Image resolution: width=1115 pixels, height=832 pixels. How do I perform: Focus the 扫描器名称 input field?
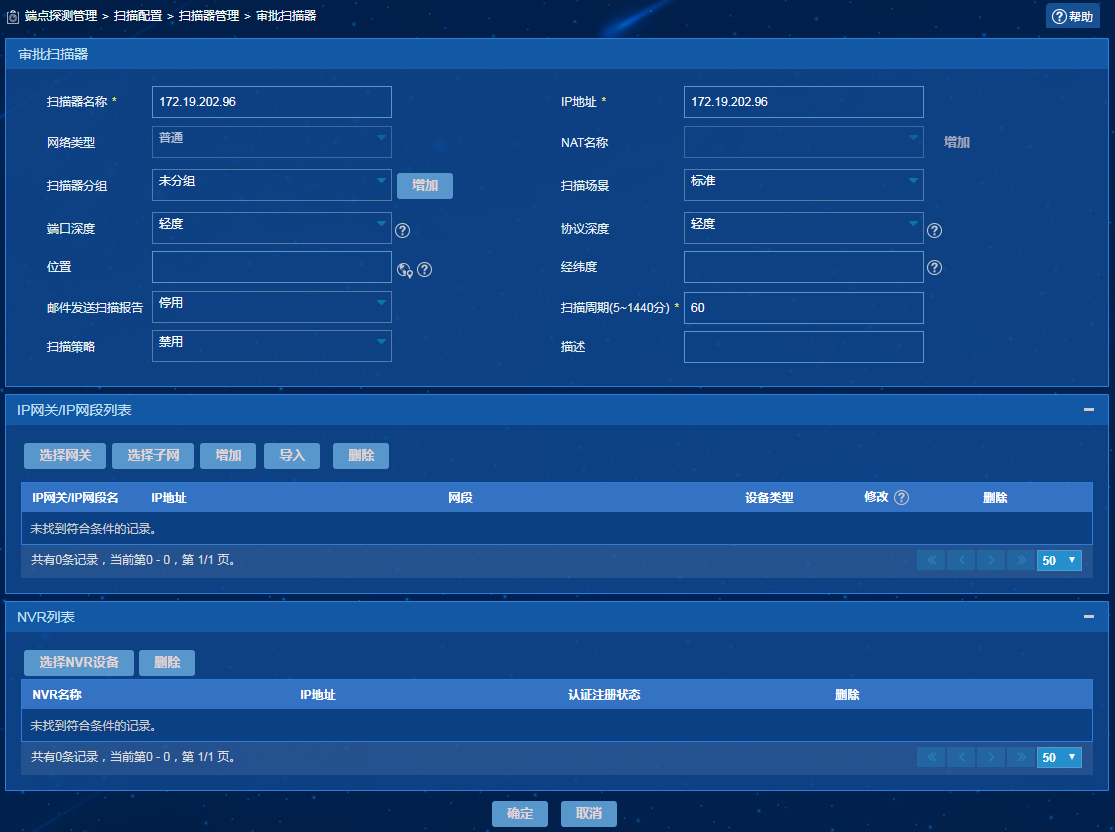[272, 102]
